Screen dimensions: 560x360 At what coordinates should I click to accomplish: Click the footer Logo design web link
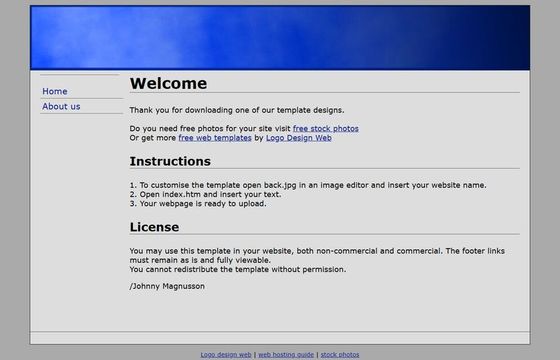[226, 355]
